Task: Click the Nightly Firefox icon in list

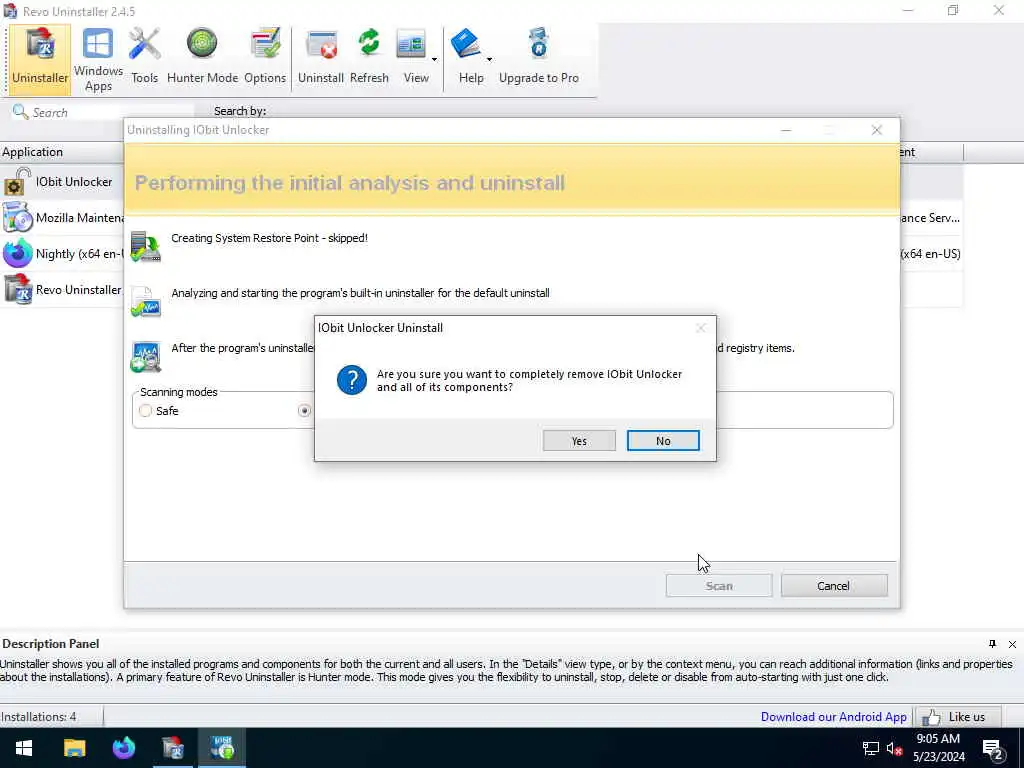Action: click(x=17, y=253)
